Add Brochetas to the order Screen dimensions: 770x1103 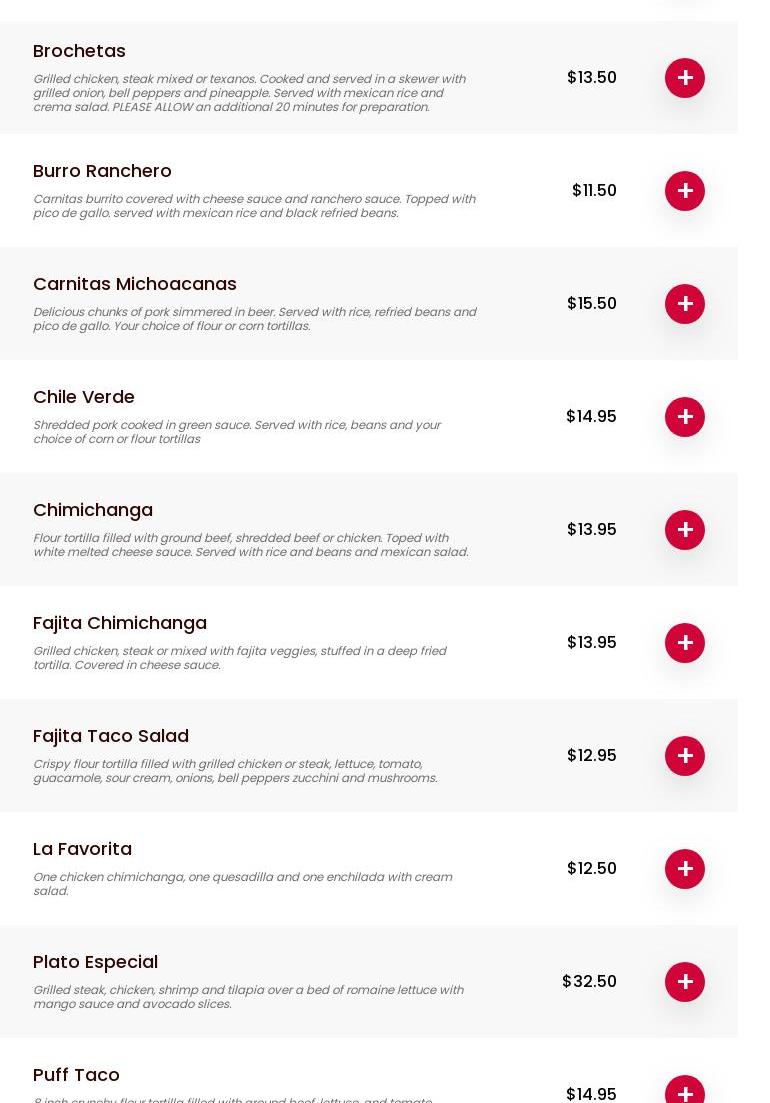coord(685,78)
